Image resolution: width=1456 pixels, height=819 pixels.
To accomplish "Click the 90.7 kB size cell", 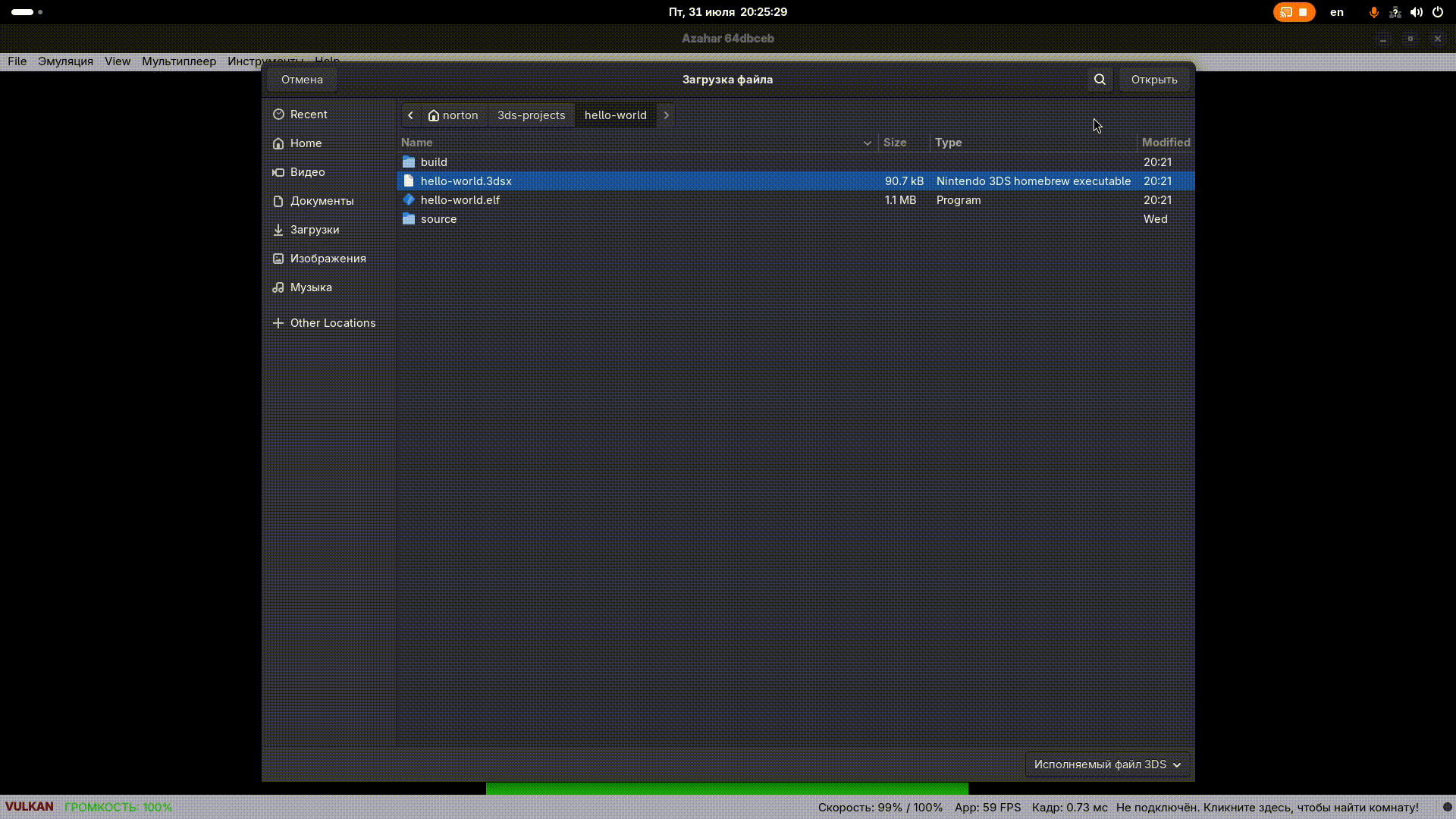I will coord(904,181).
